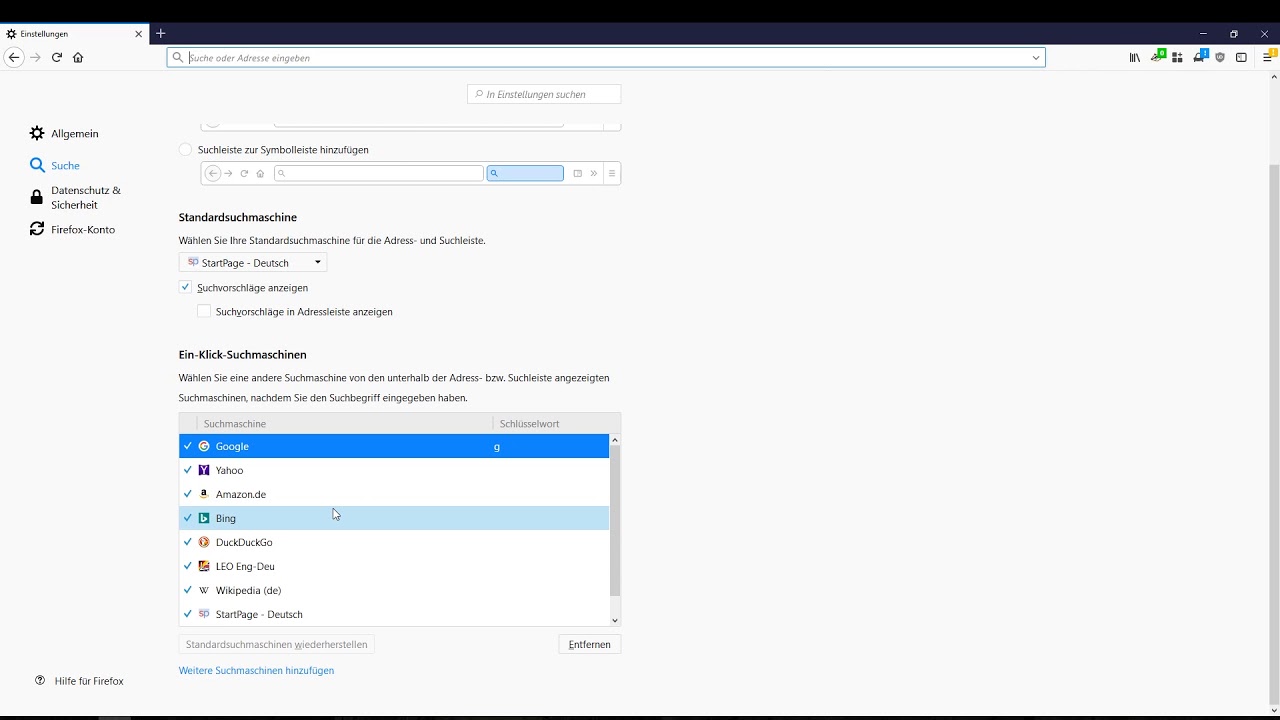Uncheck the Amazon.de search engine row
This screenshot has height=720, width=1280.
point(187,494)
